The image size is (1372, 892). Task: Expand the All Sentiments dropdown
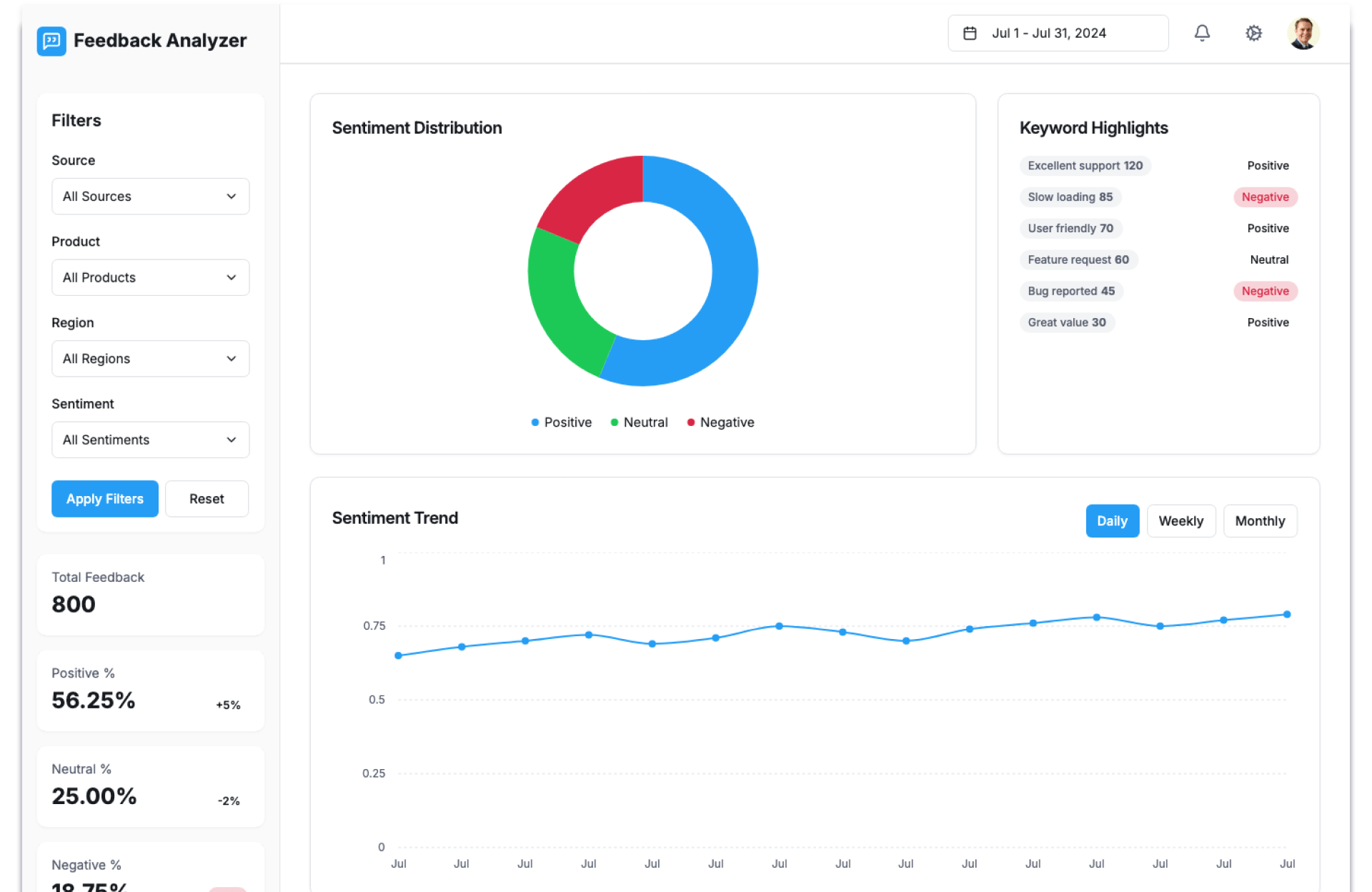coord(150,440)
